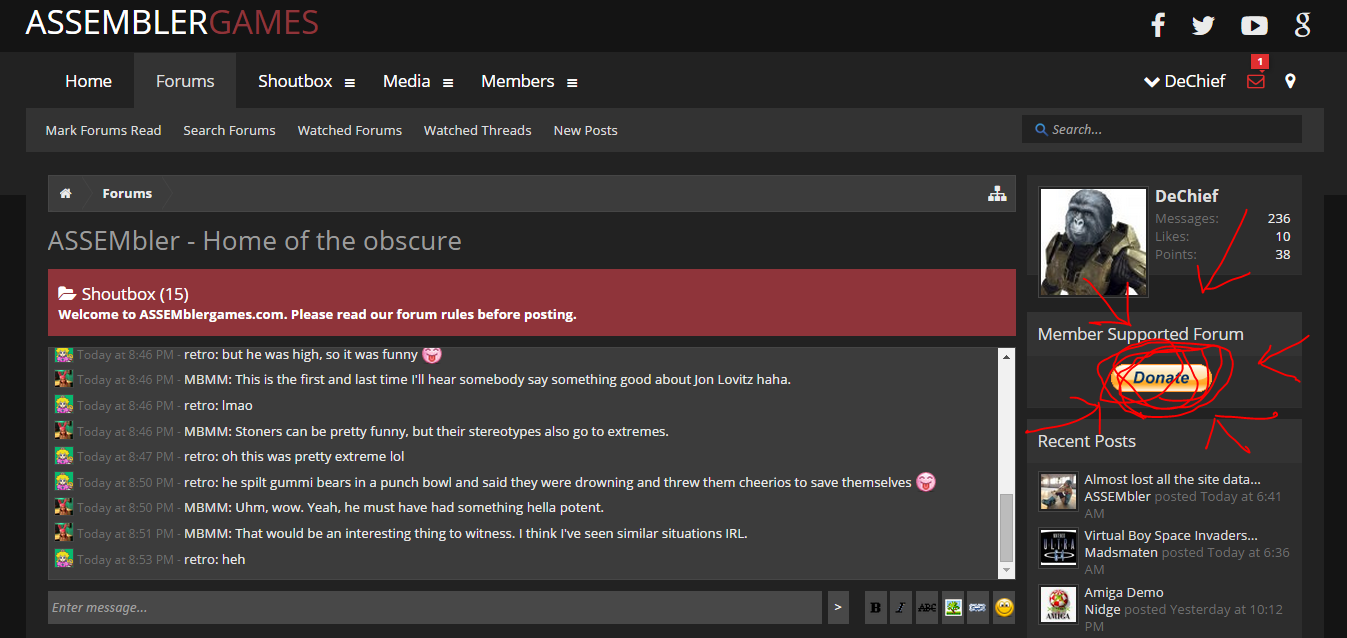Click the magnifier icon in the search box
Viewport: 1347px width, 638px height.
1042,130
